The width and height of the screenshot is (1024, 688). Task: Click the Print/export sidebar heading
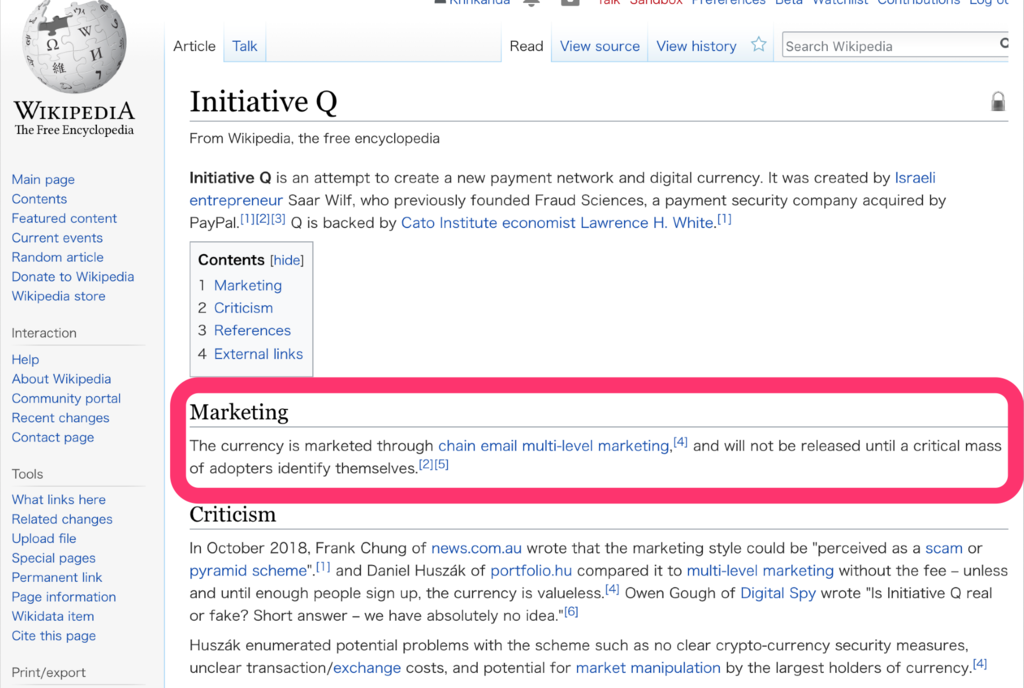[x=48, y=672]
